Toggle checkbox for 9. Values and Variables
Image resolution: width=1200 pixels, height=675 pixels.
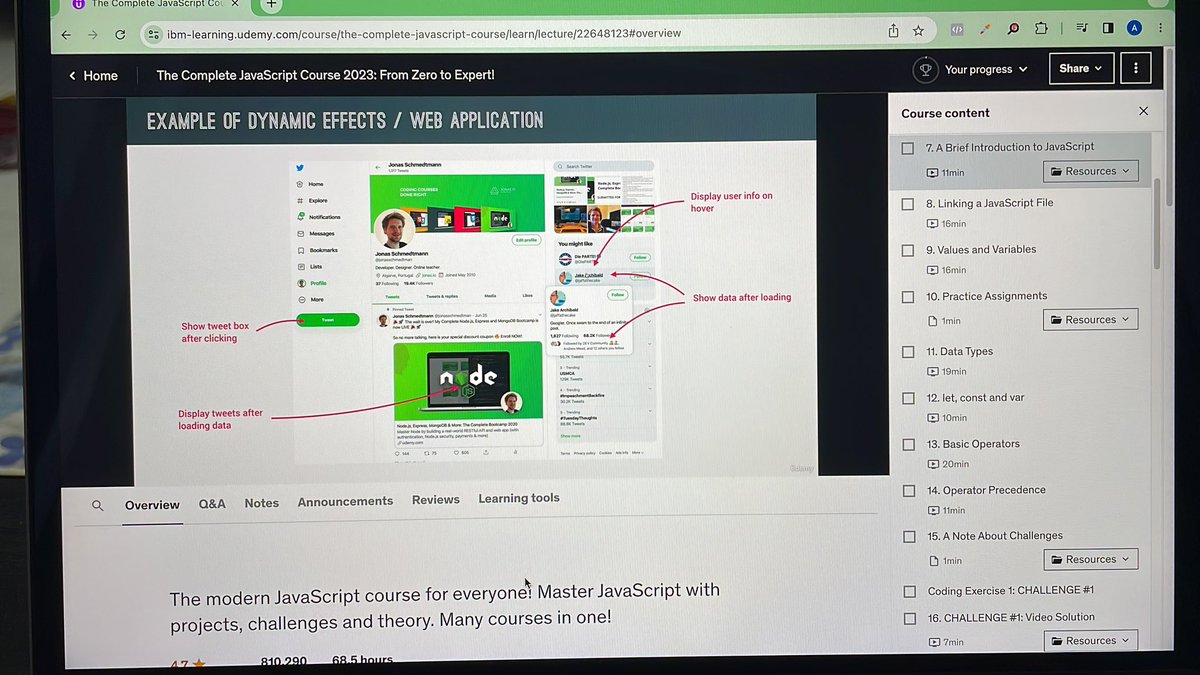(908, 251)
